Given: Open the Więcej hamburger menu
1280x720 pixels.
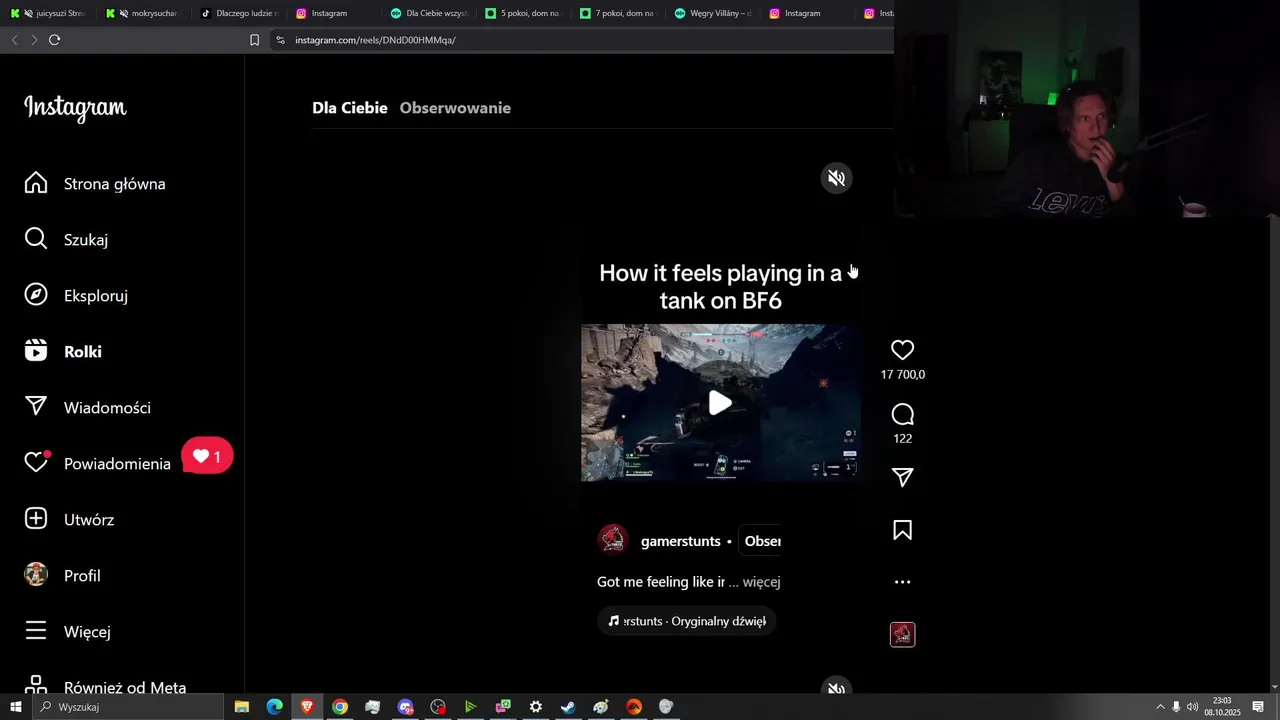Looking at the screenshot, I should click(67, 632).
